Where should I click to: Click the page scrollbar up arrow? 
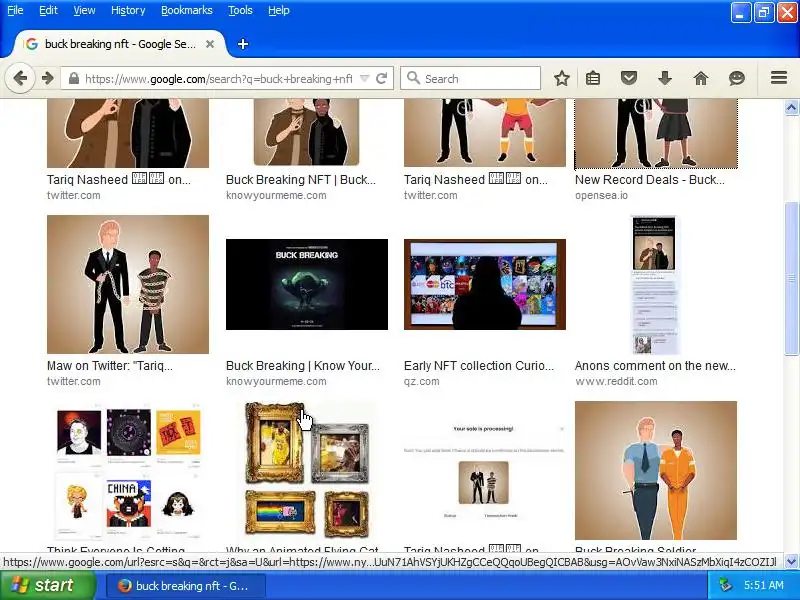click(x=791, y=108)
